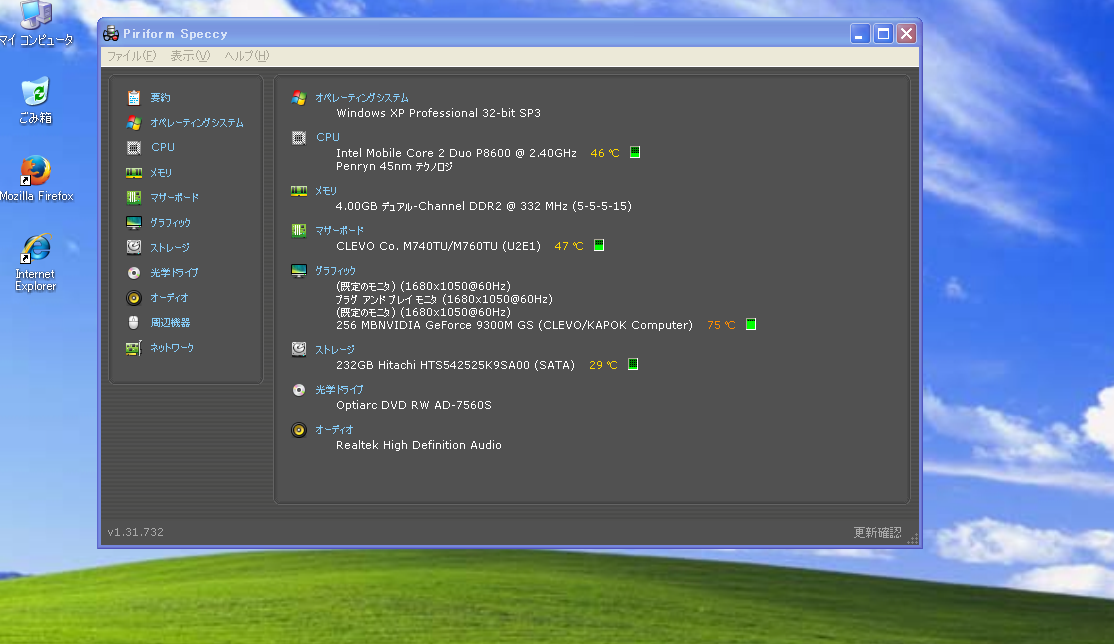This screenshot has height=644, width=1114.
Task: Click the 46 ℃ CPU temperature value
Action: click(x=605, y=153)
